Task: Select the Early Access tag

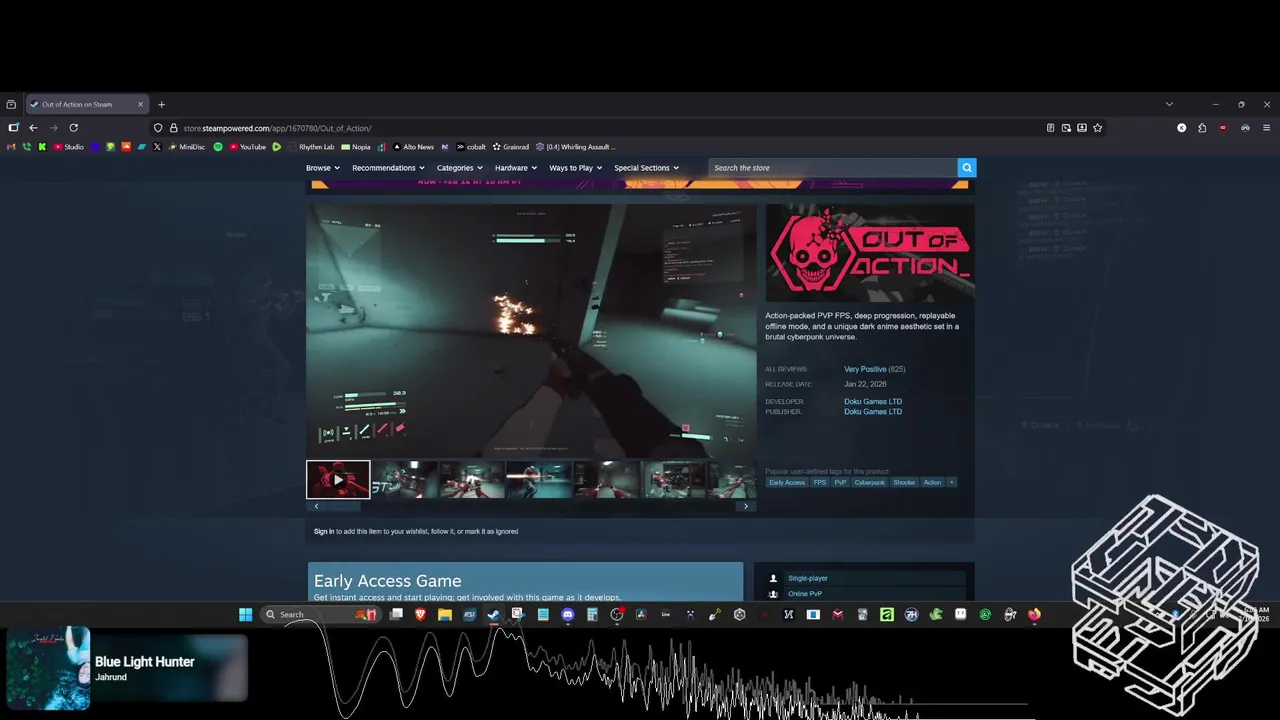Action: pyautogui.click(x=787, y=483)
